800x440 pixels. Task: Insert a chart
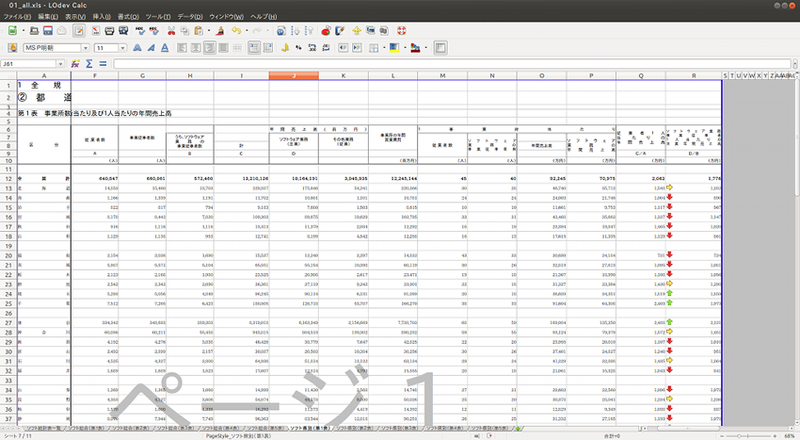point(326,31)
